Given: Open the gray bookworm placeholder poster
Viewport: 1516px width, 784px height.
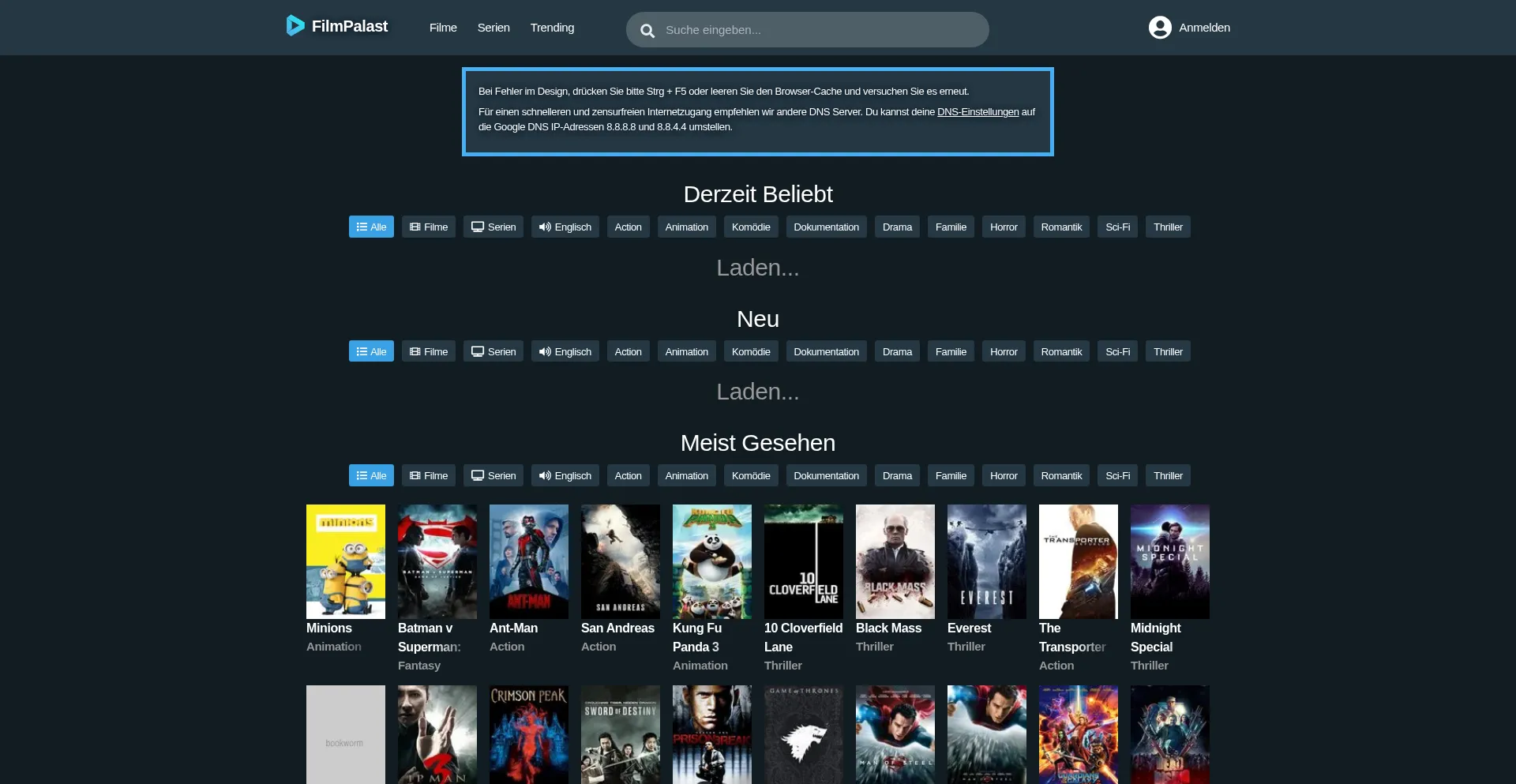Looking at the screenshot, I should (x=346, y=734).
